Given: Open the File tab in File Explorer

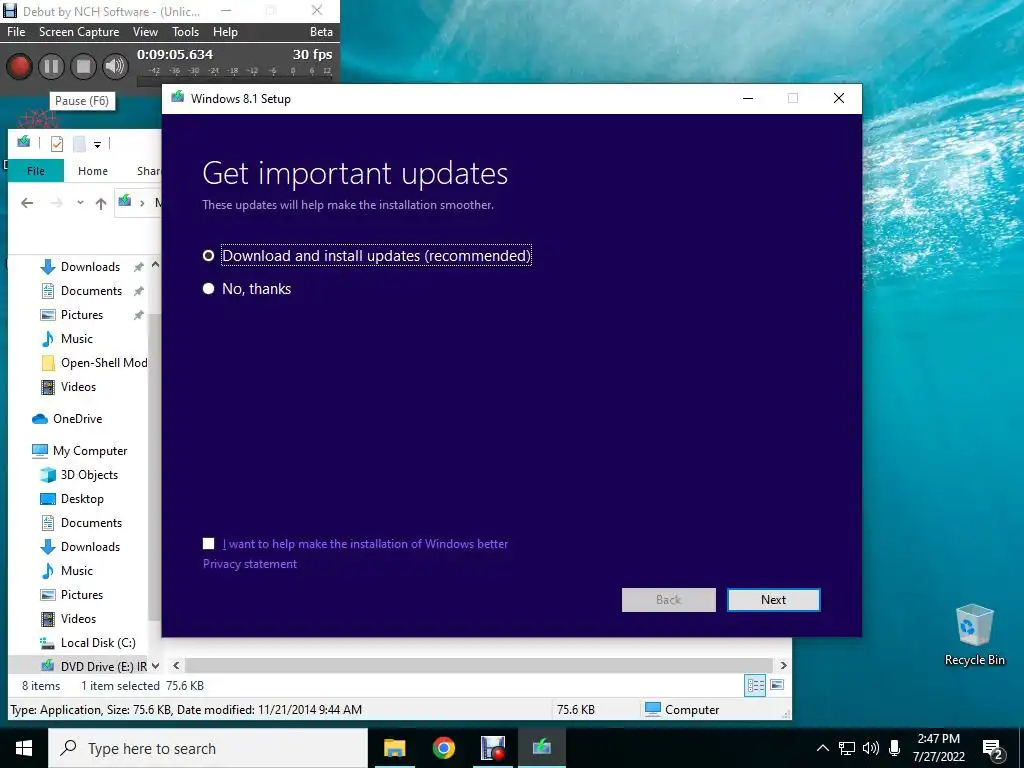Looking at the screenshot, I should [x=36, y=171].
